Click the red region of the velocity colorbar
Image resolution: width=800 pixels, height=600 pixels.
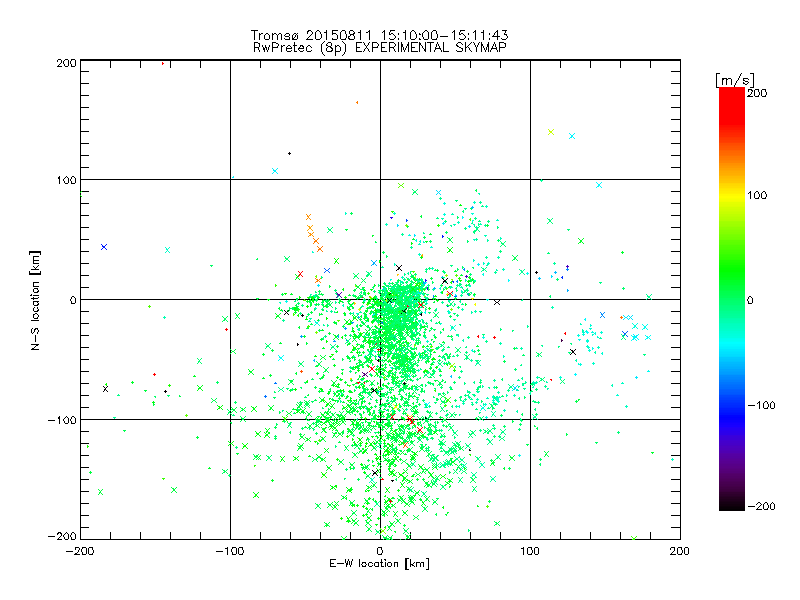(732, 105)
